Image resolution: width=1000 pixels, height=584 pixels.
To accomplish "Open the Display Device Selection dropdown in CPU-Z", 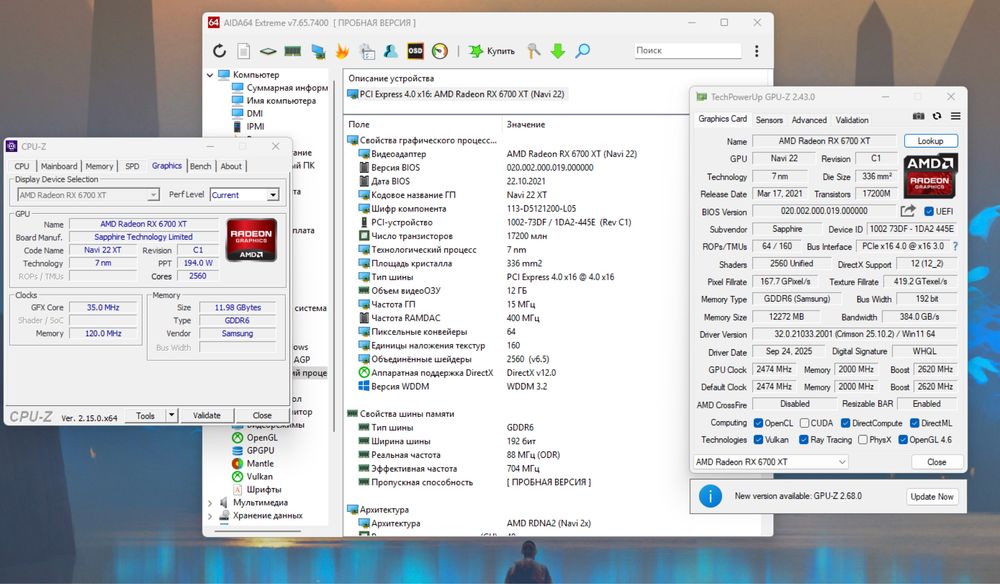I will click(87, 194).
